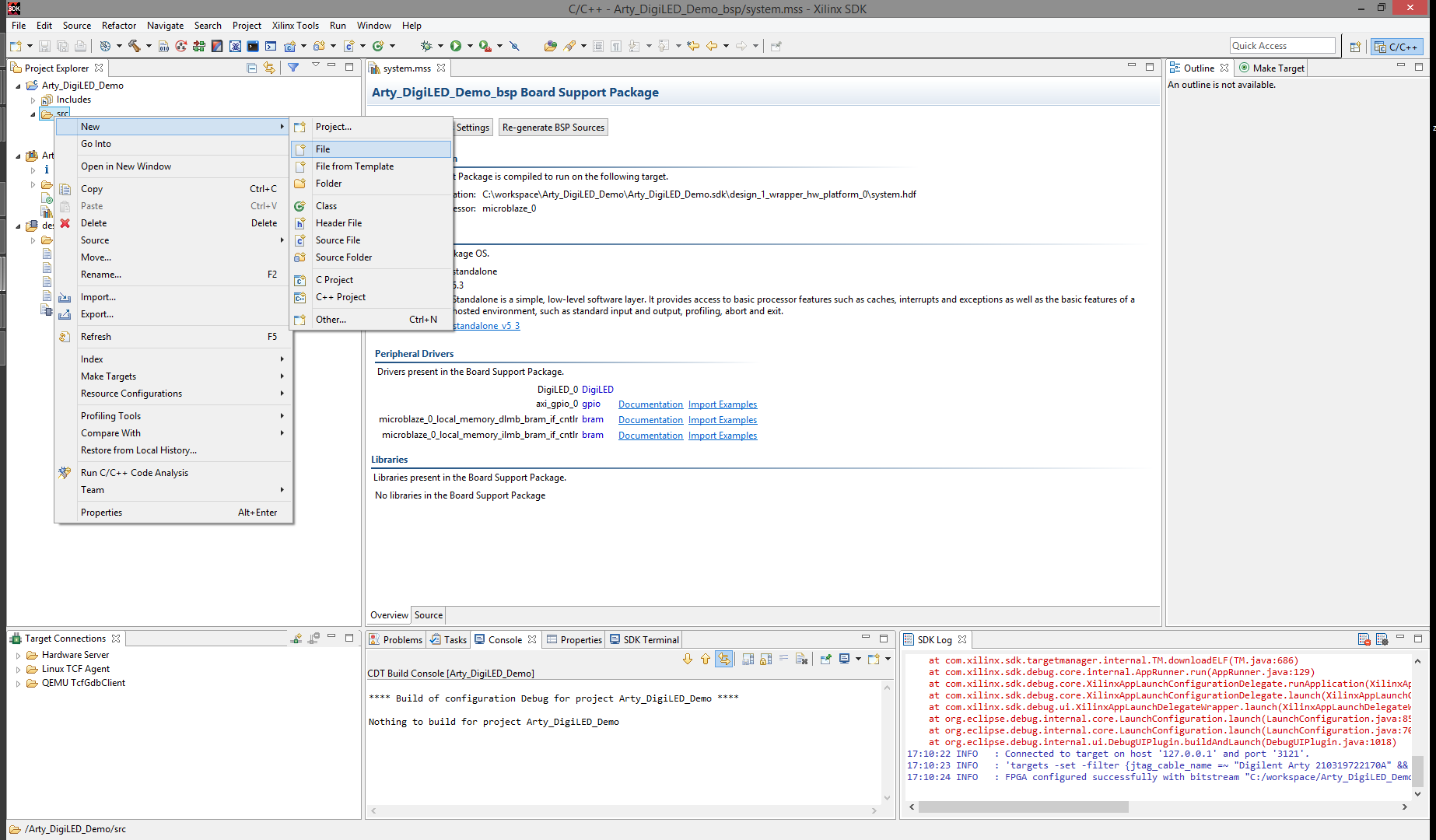Open the Make Target tab

(1272, 68)
